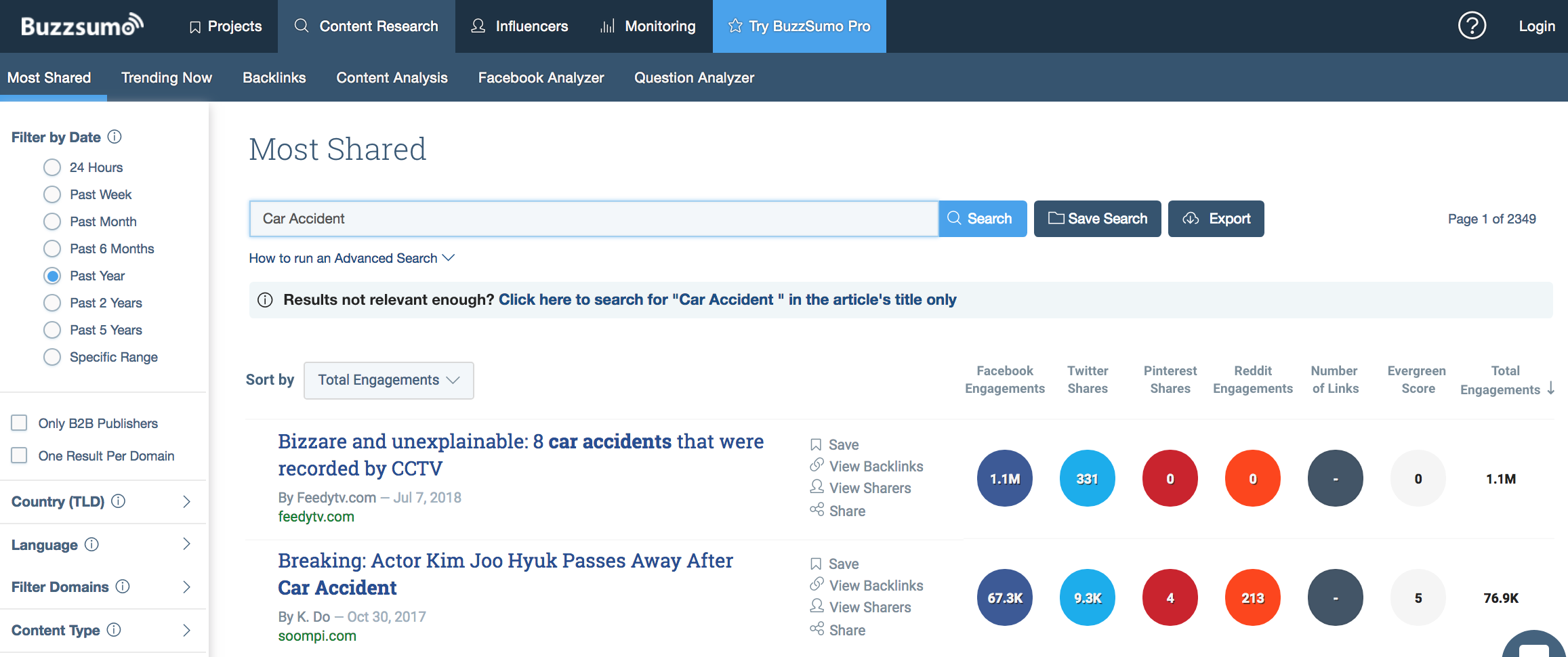Share the soompi.com article
The image size is (1568, 657).
(x=838, y=630)
